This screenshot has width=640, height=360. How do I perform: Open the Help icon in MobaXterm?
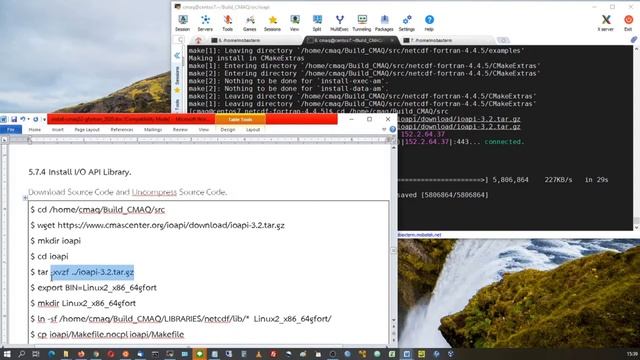click(429, 23)
